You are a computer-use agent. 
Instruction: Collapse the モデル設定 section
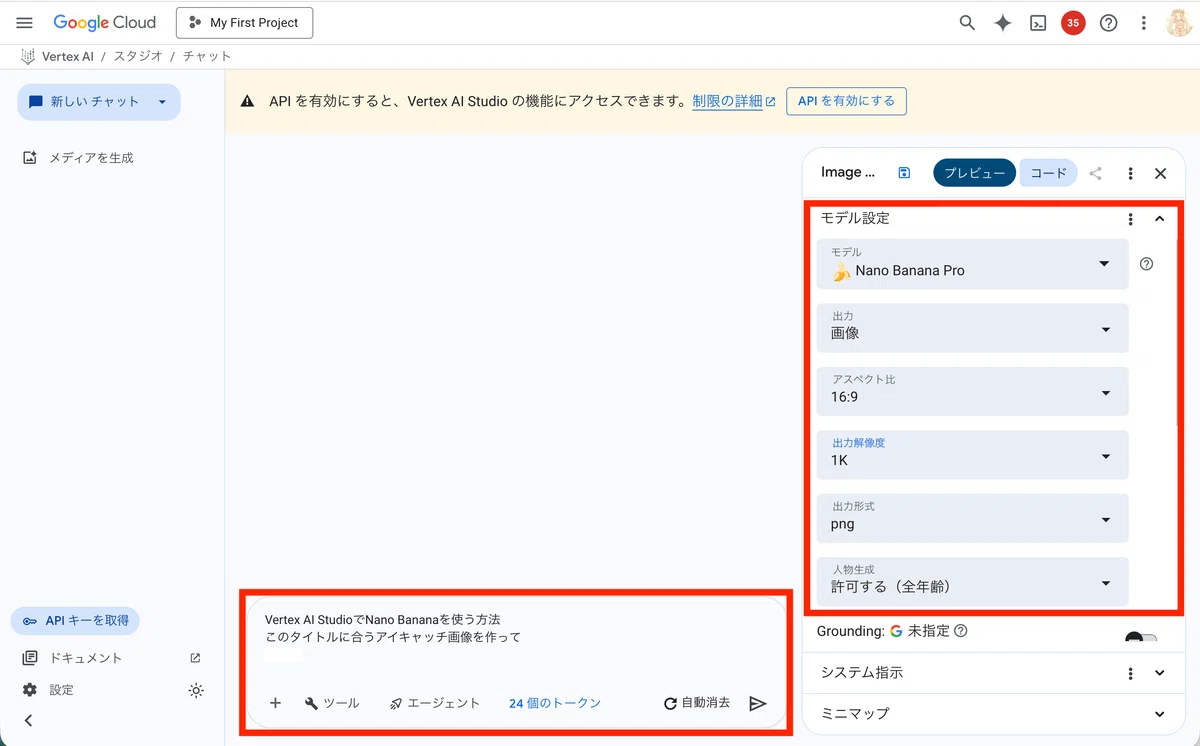[1160, 219]
